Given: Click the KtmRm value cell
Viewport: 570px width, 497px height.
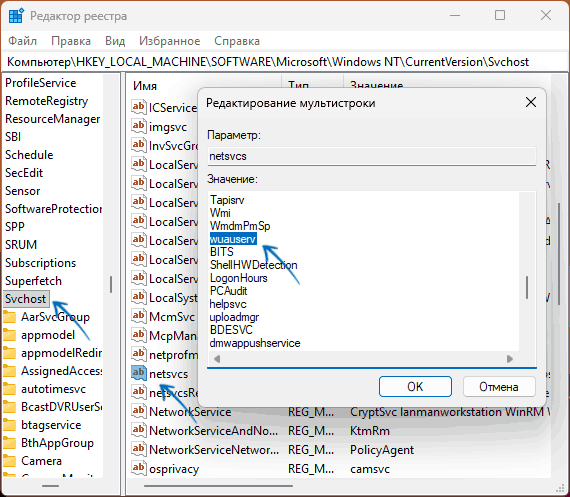Looking at the screenshot, I should click(370, 431).
